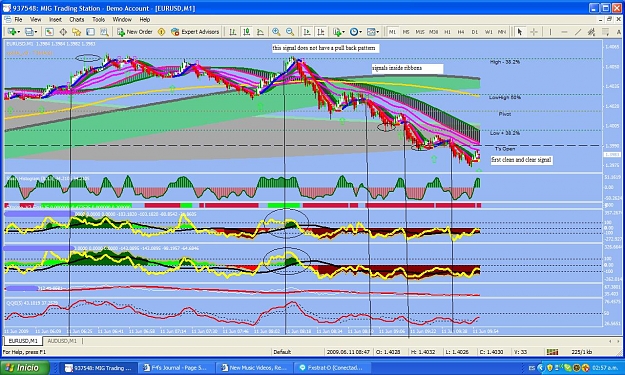Switch to the AUDUSD,M1 chart tab
Image resolution: width=625 pixels, height=375 pixels.
pos(62,341)
